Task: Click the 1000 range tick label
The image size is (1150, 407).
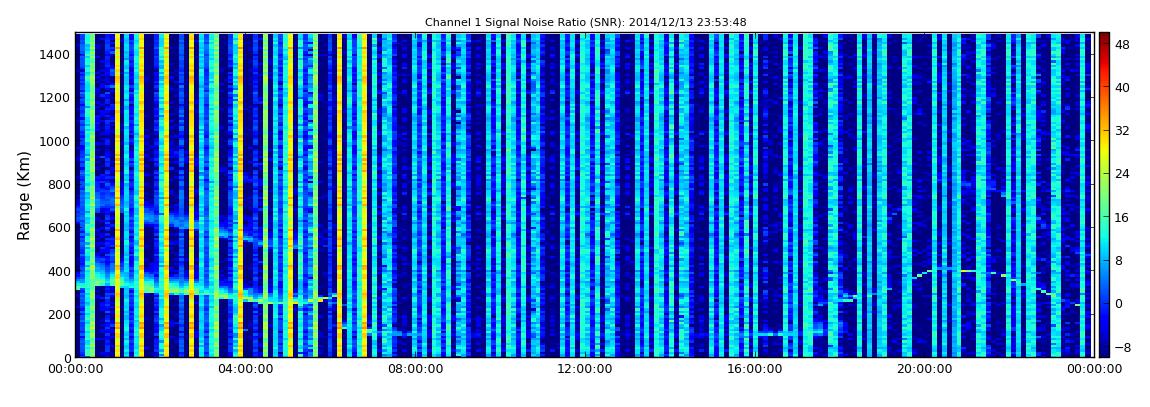Action: point(55,141)
